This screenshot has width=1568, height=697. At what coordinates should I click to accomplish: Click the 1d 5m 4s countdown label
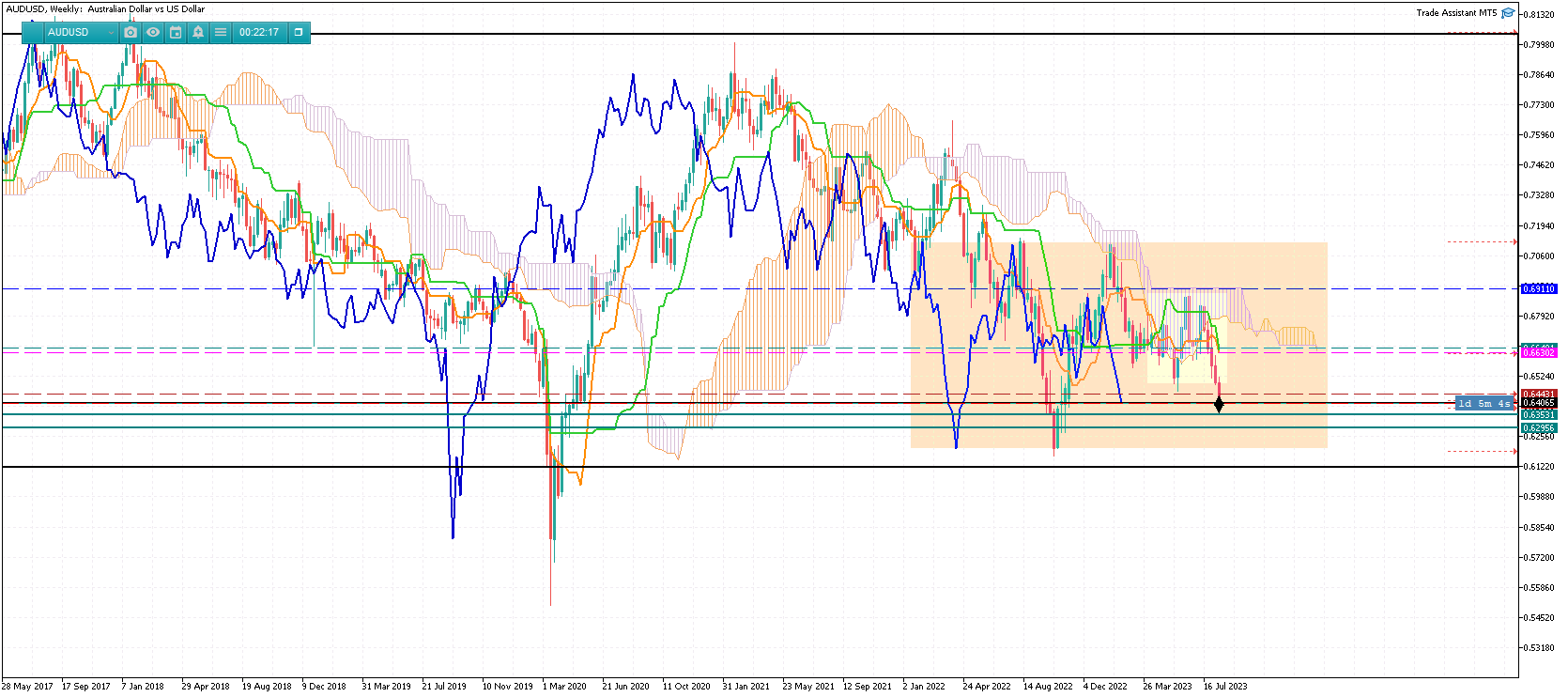click(1483, 404)
